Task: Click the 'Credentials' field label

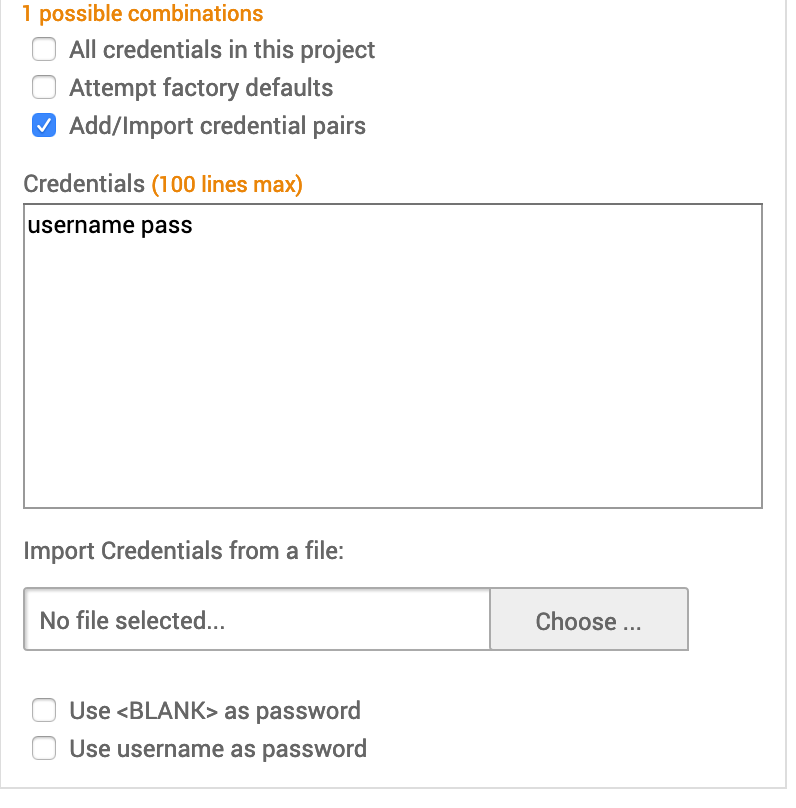Action: [84, 184]
